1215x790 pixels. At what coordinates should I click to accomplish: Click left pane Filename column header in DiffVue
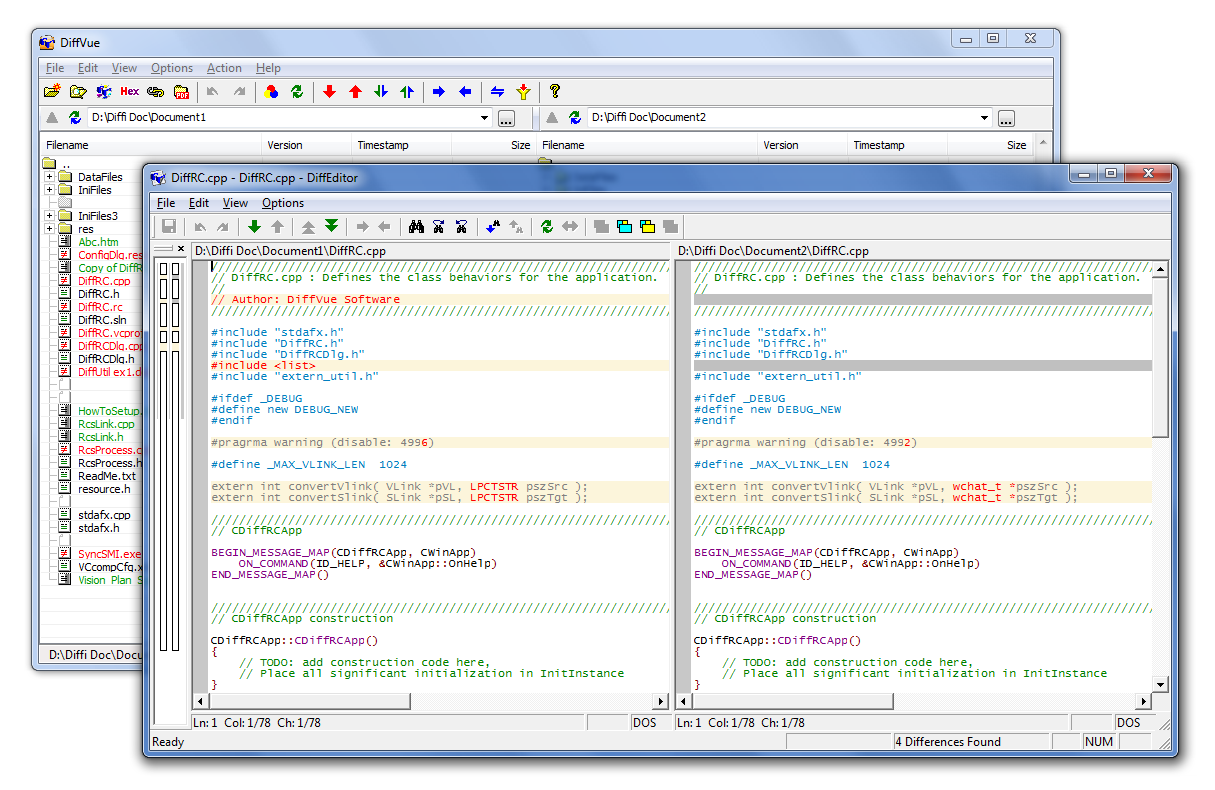pos(151,145)
